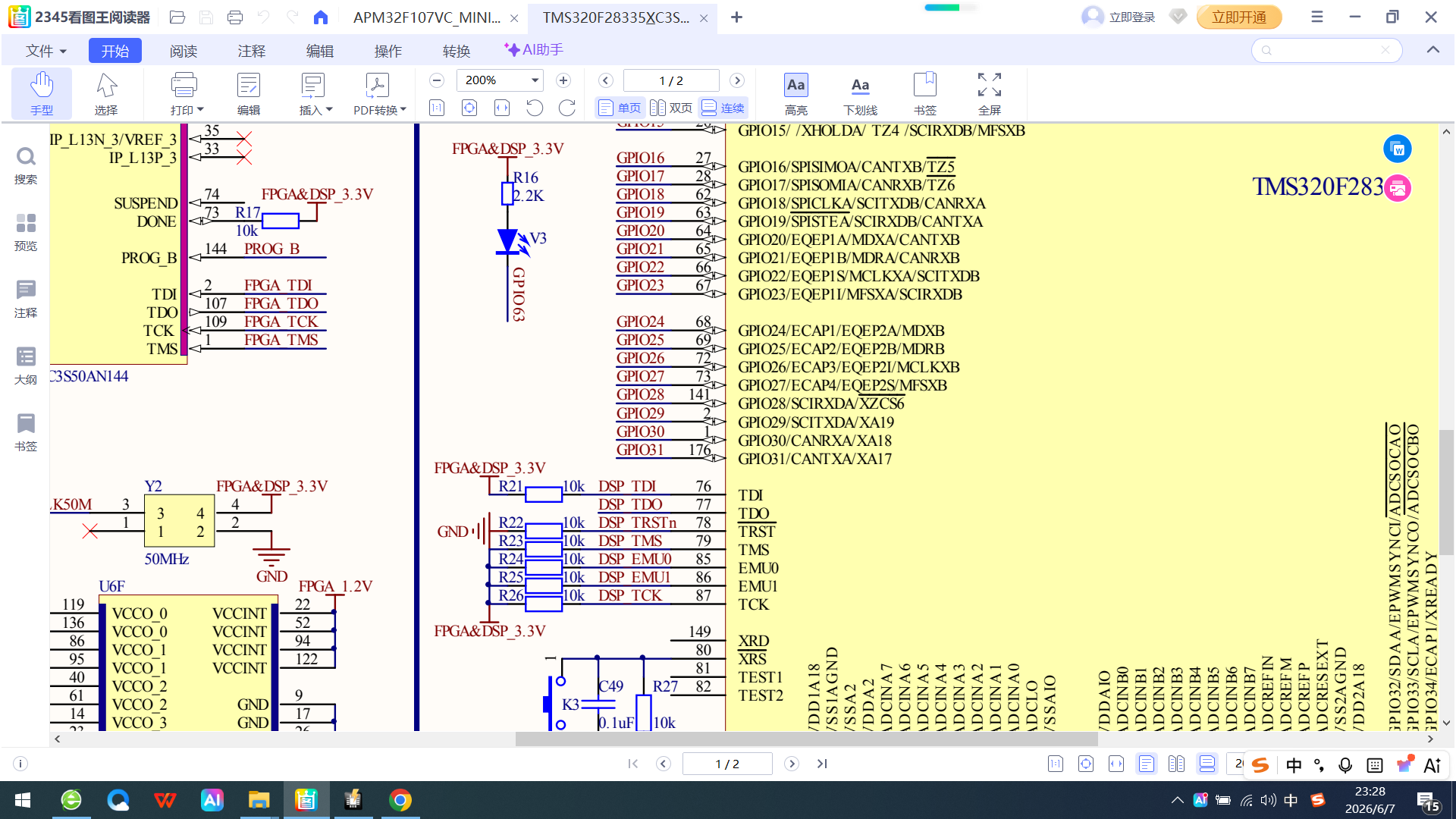Go to the home page icon
This screenshot has width=1456, height=819.
tap(321, 17)
